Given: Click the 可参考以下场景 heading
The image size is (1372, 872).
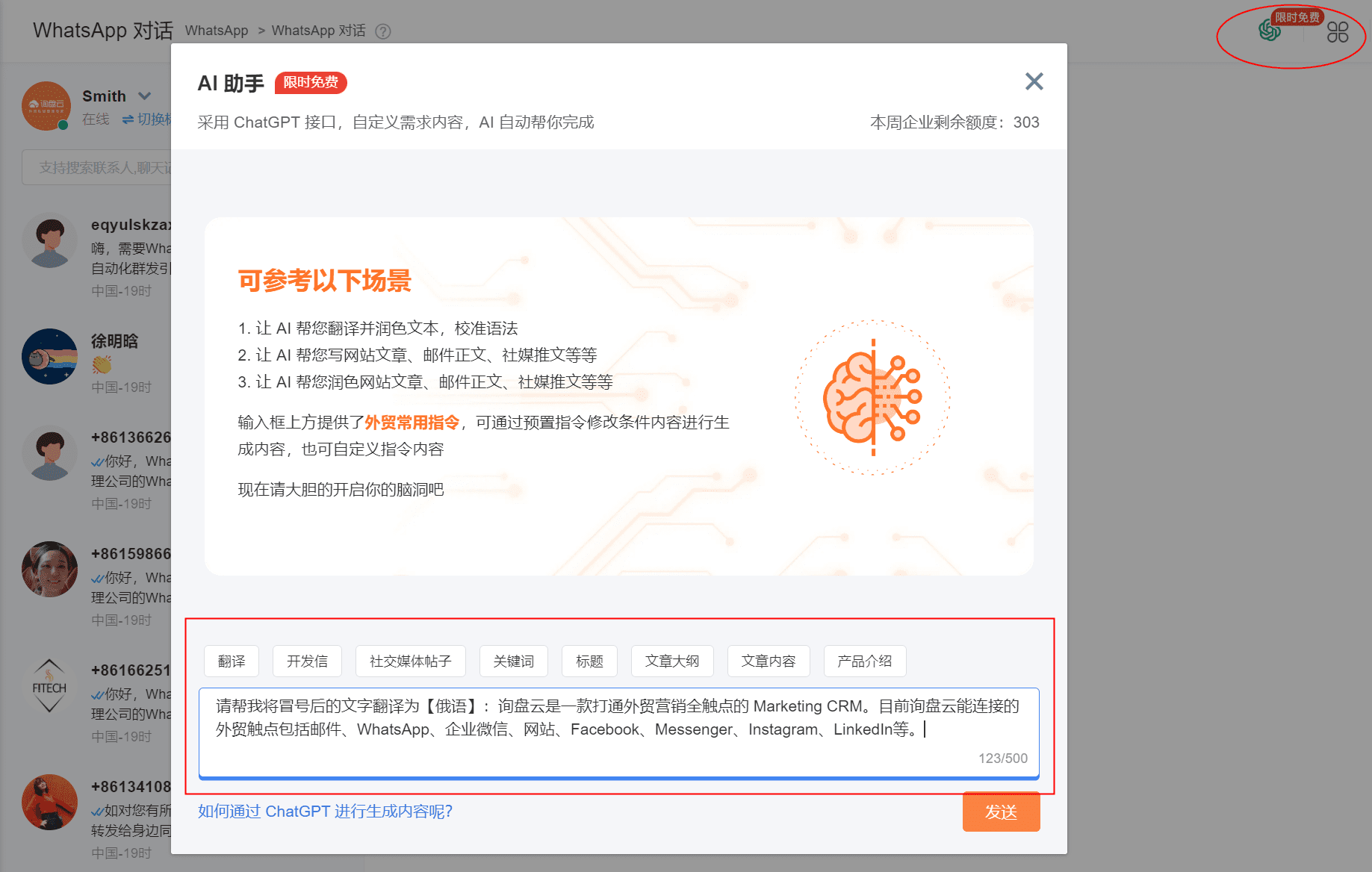Looking at the screenshot, I should click(x=325, y=281).
